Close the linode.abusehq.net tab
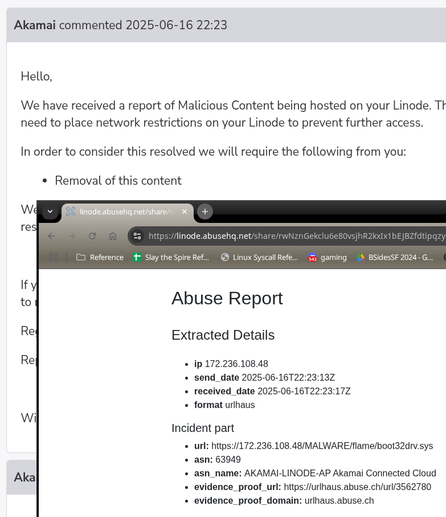 point(184,211)
